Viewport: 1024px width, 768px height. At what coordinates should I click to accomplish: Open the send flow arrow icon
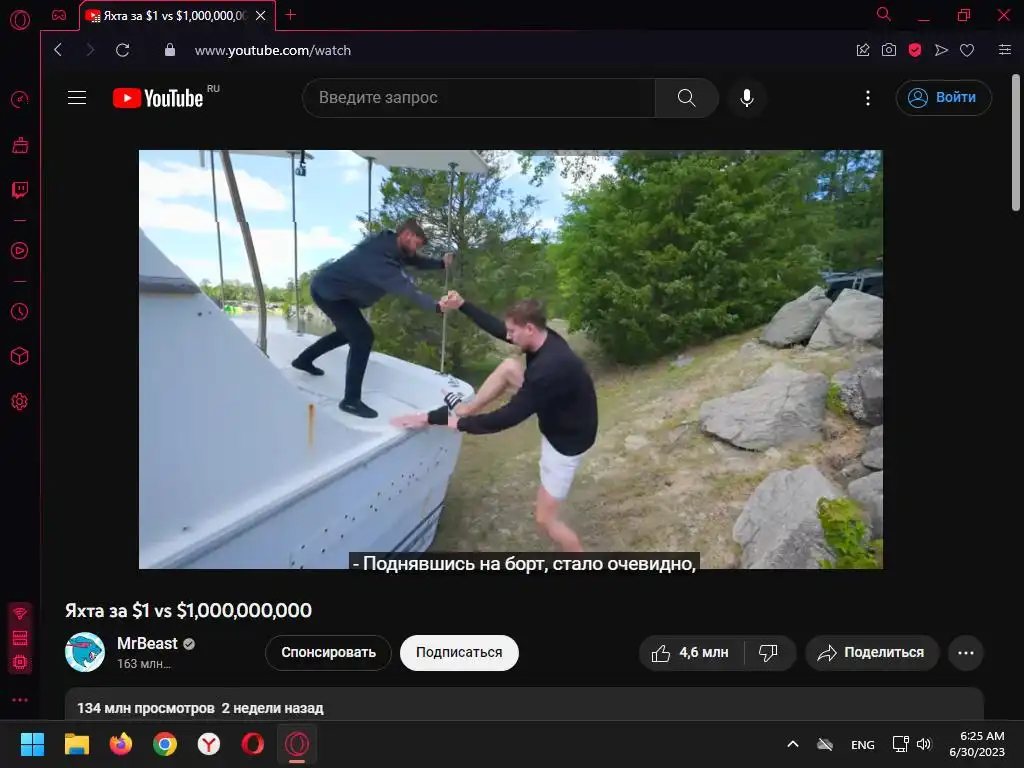click(941, 50)
